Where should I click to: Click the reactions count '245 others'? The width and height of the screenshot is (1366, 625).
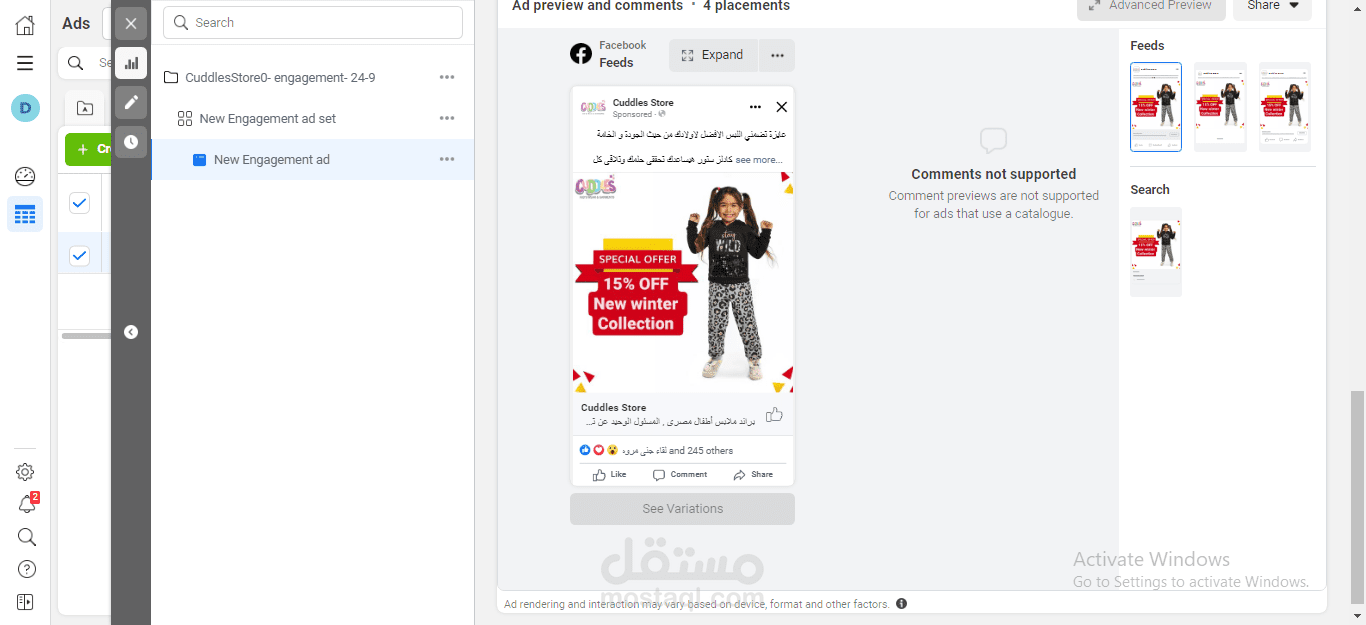coord(701,450)
